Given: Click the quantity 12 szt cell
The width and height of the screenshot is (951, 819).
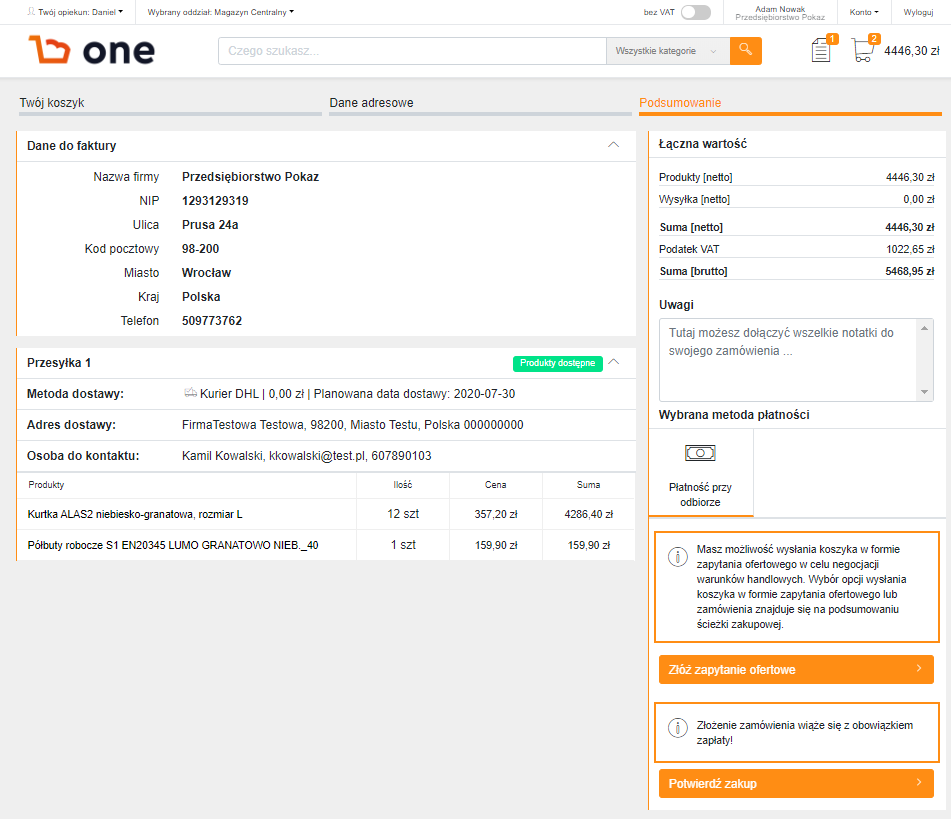Looking at the screenshot, I should (x=403, y=514).
